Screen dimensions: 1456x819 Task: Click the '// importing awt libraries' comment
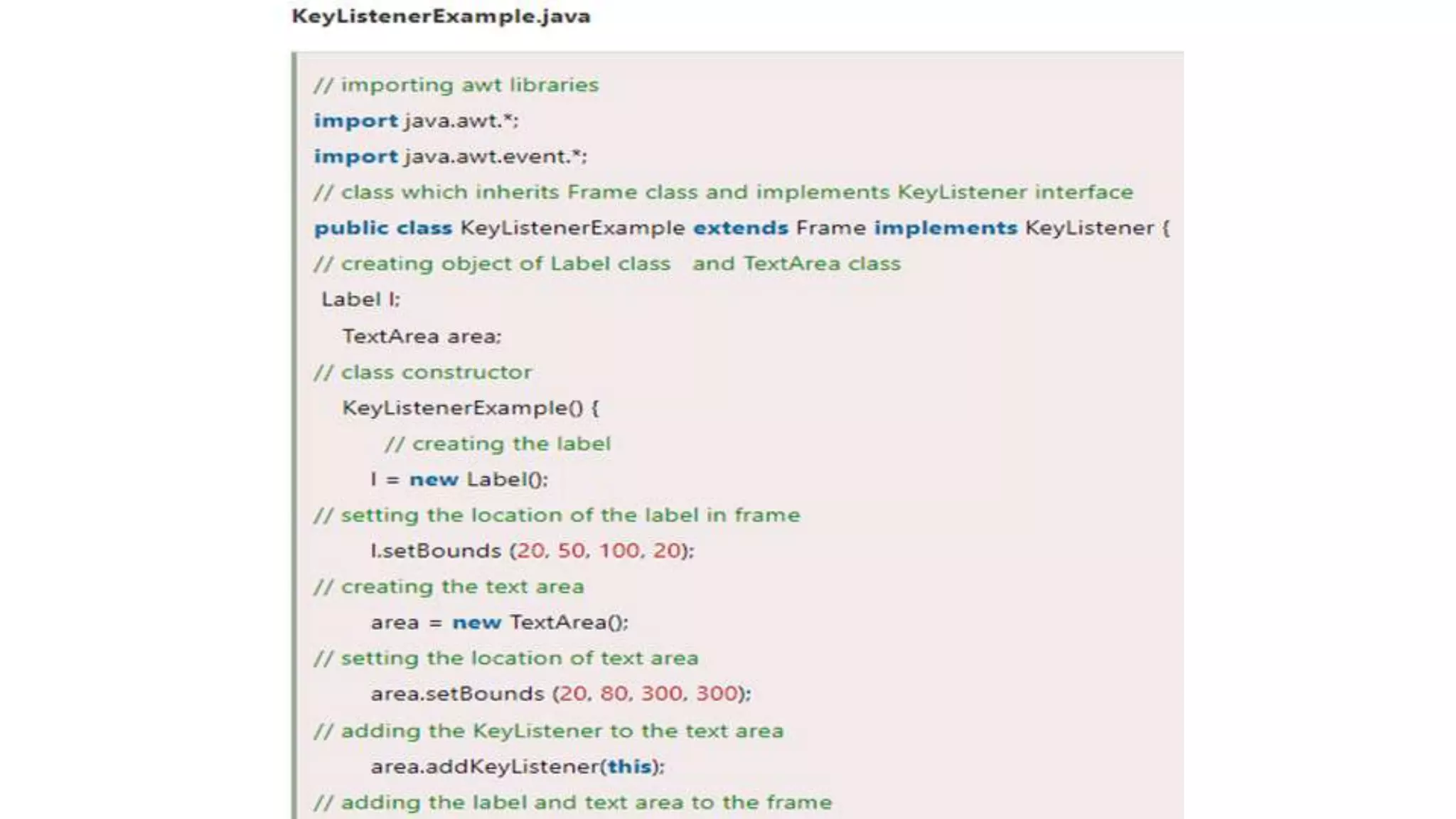pos(456,85)
